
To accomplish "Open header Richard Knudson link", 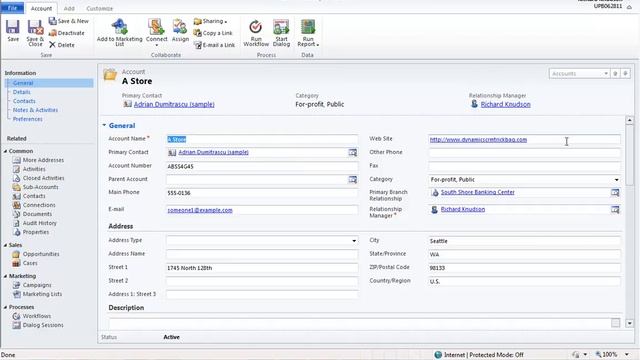I will 505,104.
